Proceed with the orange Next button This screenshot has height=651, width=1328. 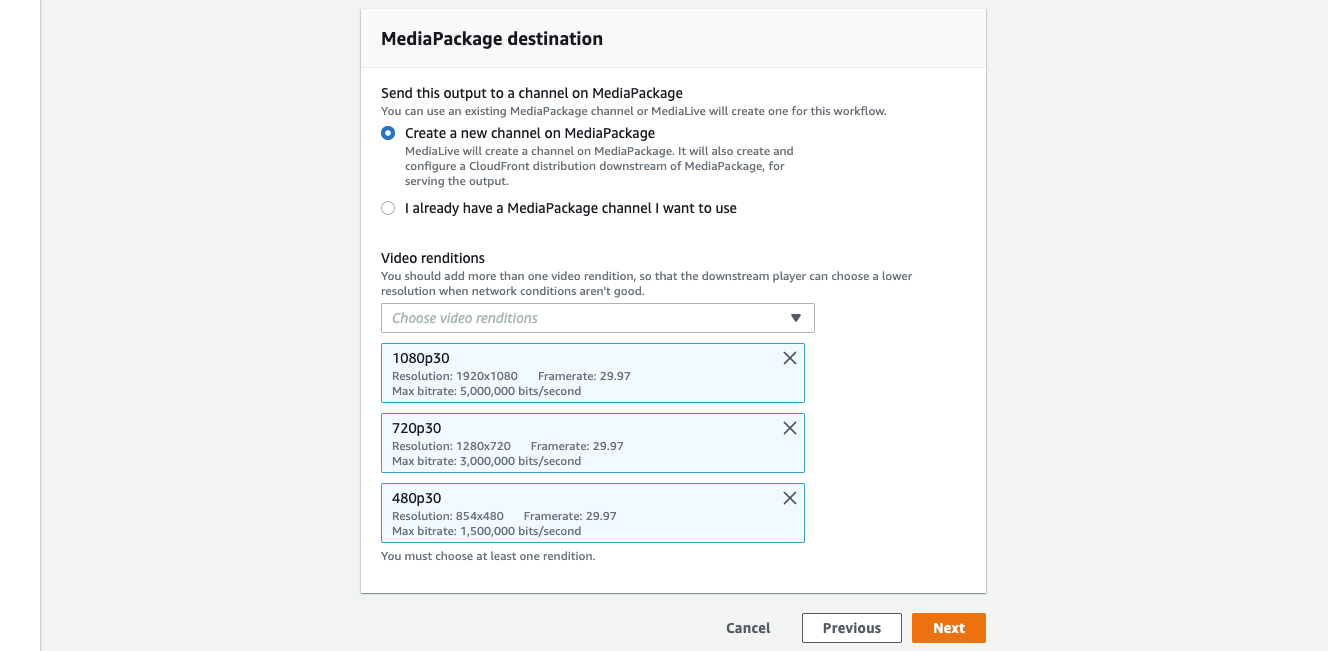tap(948, 628)
